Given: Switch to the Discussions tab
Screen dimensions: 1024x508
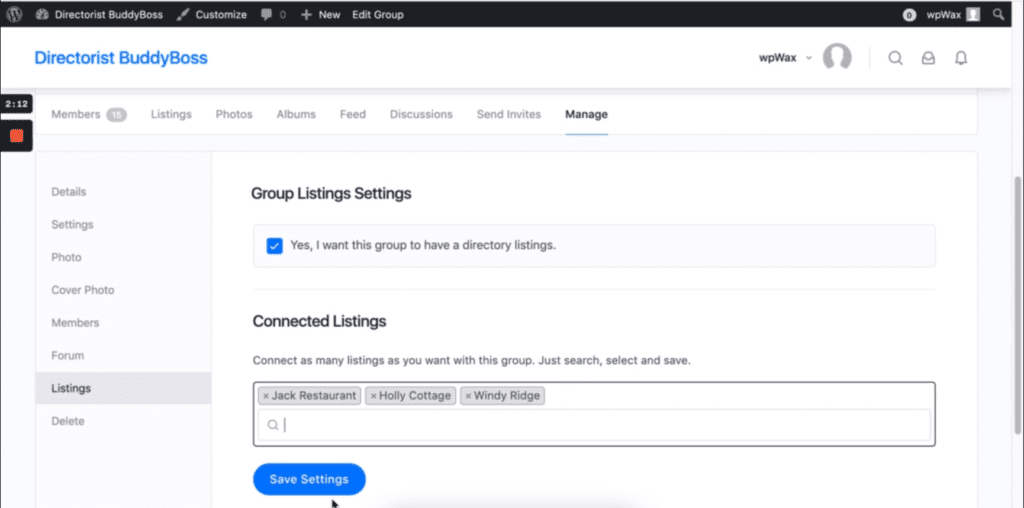Looking at the screenshot, I should [x=421, y=114].
